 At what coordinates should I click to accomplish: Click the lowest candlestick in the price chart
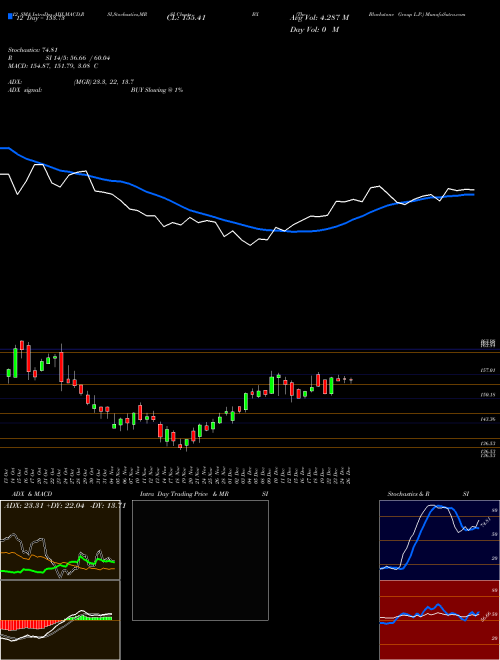pos(186,443)
